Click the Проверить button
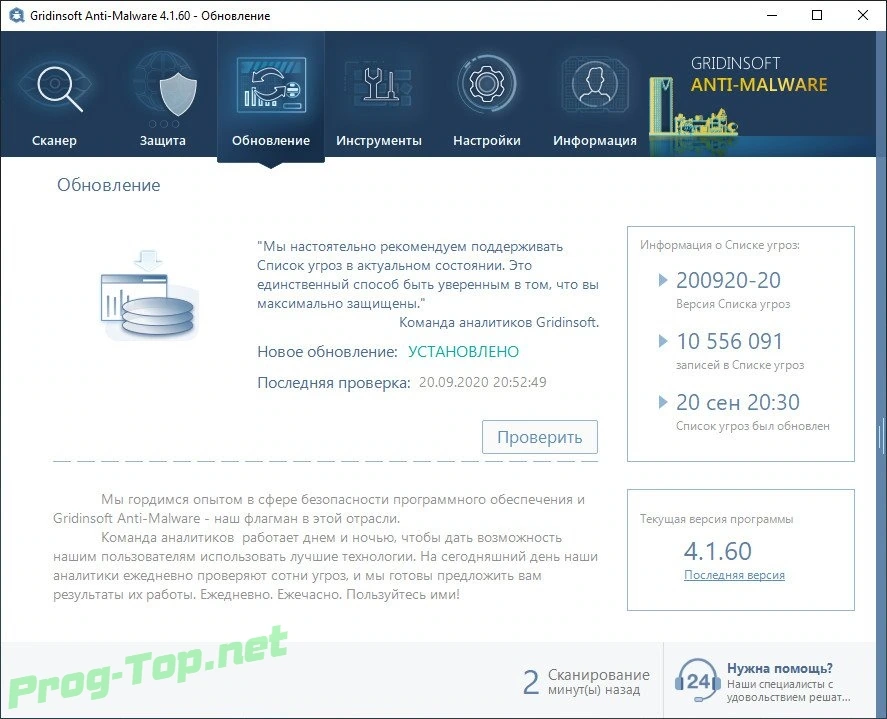887x719 pixels. pyautogui.click(x=540, y=437)
